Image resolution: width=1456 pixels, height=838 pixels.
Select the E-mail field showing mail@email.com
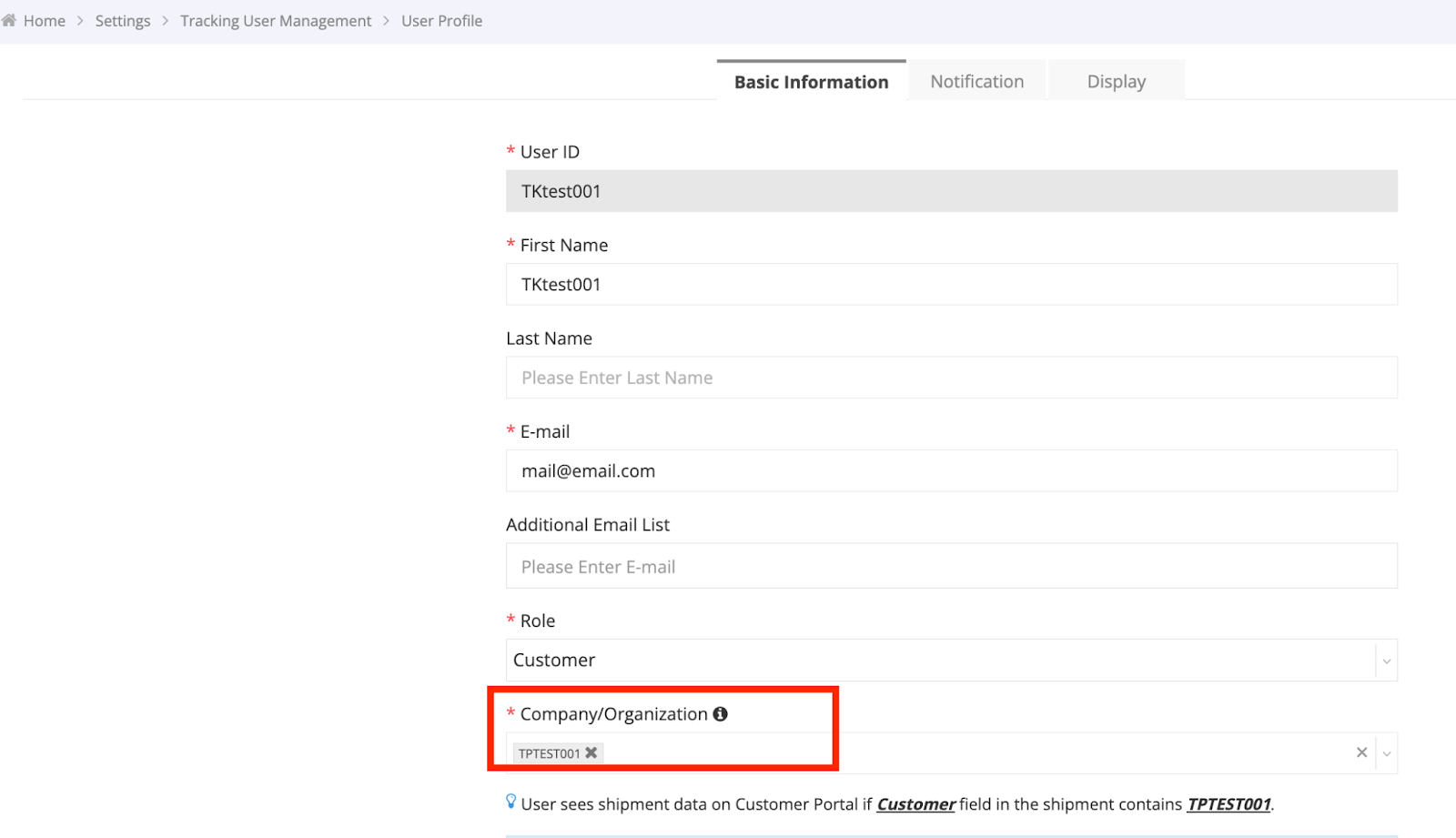tap(951, 470)
